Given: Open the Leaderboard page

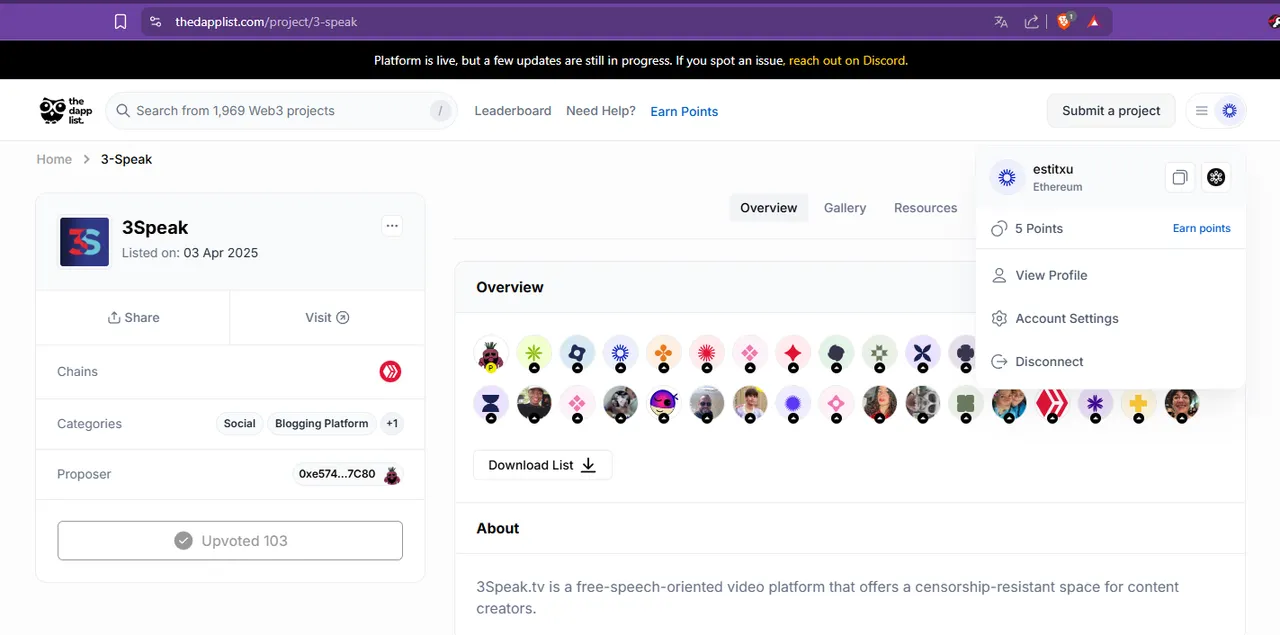Looking at the screenshot, I should (x=513, y=111).
